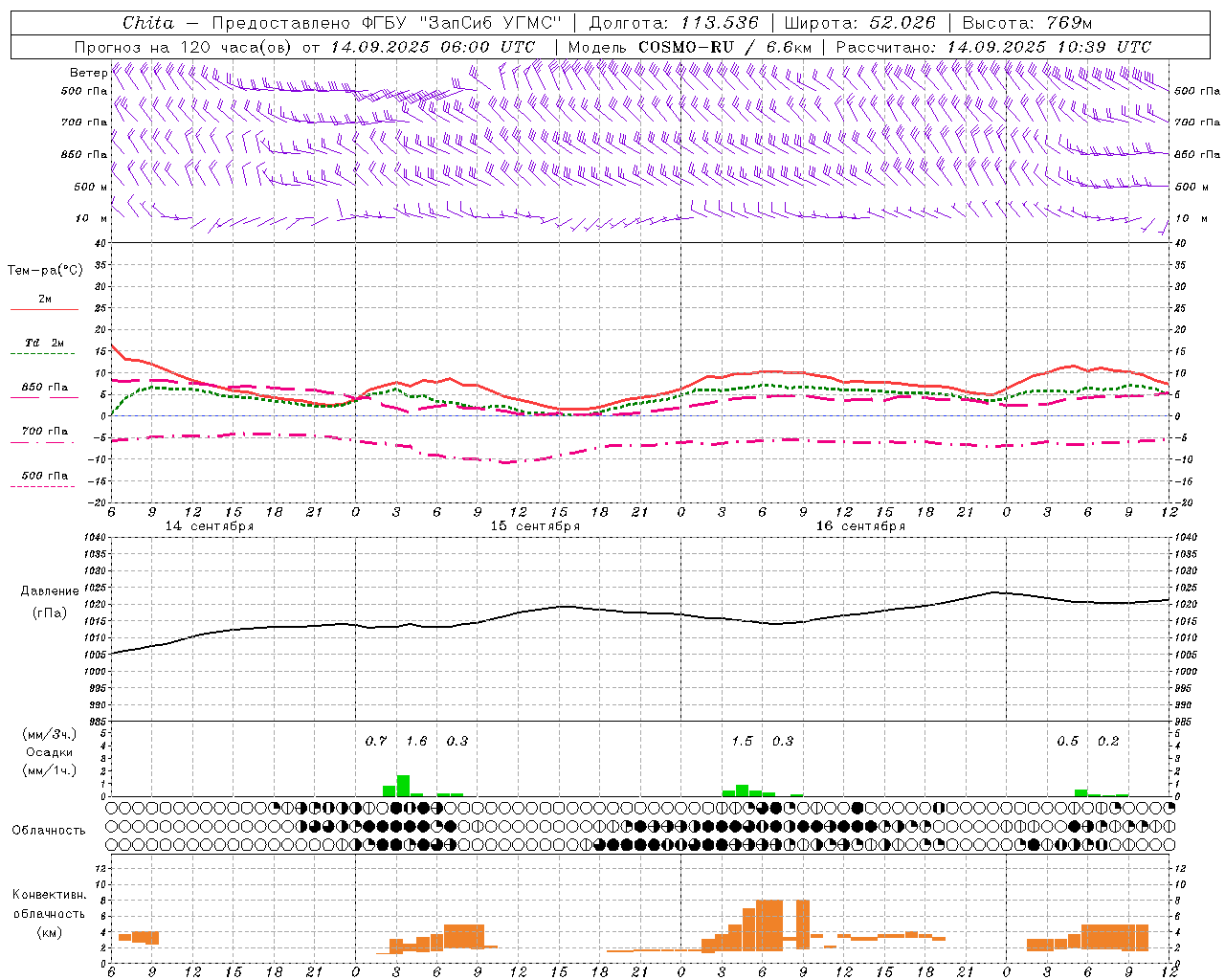Click the "(км)" unit under convective cloudiness

pyautogui.click(x=49, y=932)
